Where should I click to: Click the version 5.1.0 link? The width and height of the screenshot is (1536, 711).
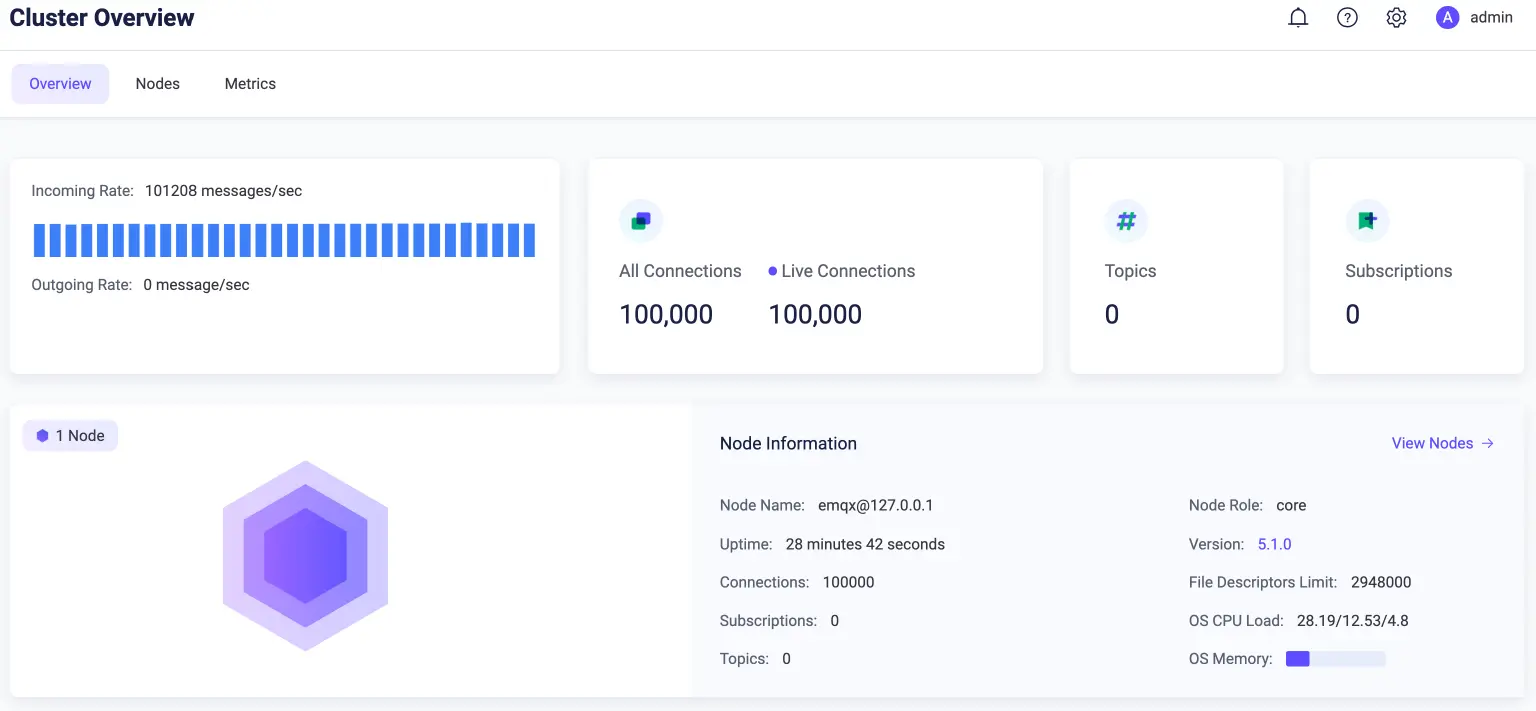click(1274, 543)
